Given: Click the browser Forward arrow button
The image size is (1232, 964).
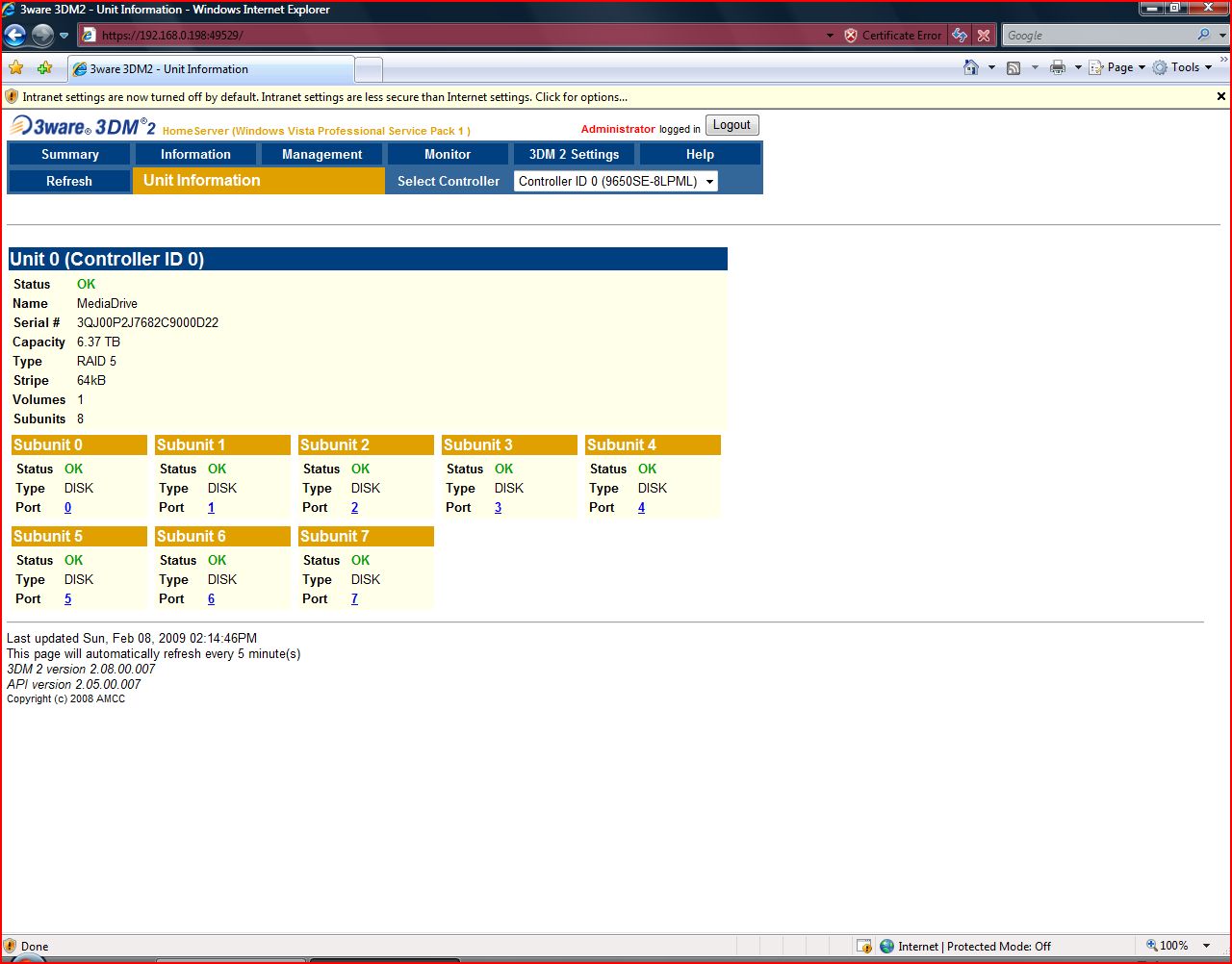Looking at the screenshot, I should click(x=42, y=36).
